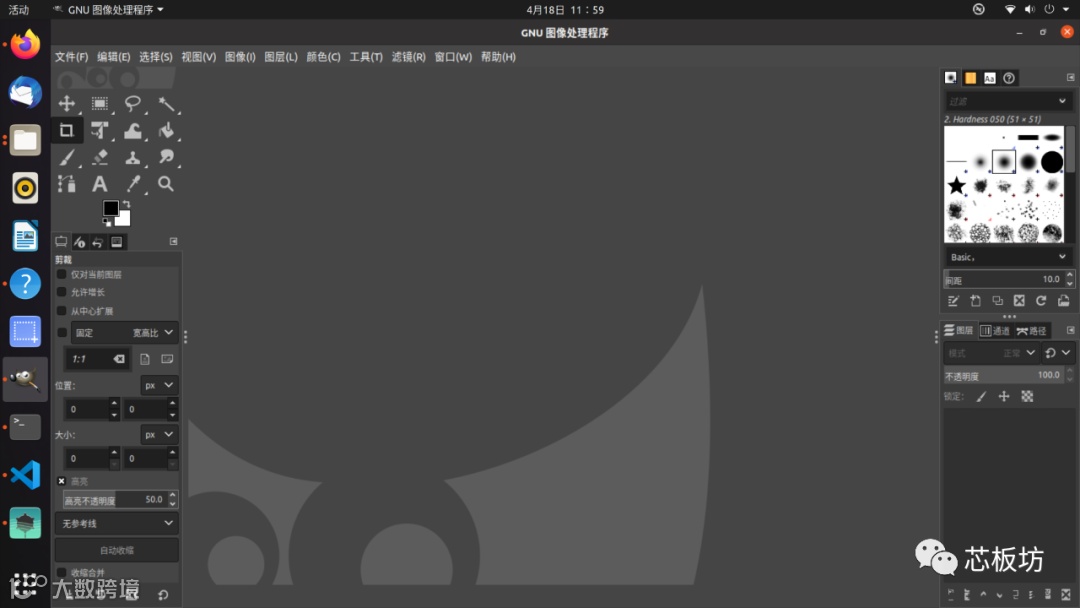Select the Rectangle Select tool
The height and width of the screenshot is (608, 1080).
[x=100, y=104]
